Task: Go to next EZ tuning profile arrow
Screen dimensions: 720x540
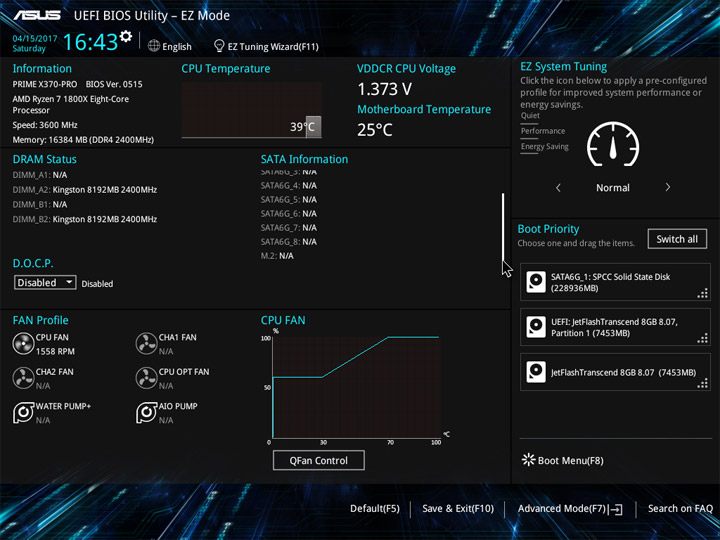Action: point(668,187)
